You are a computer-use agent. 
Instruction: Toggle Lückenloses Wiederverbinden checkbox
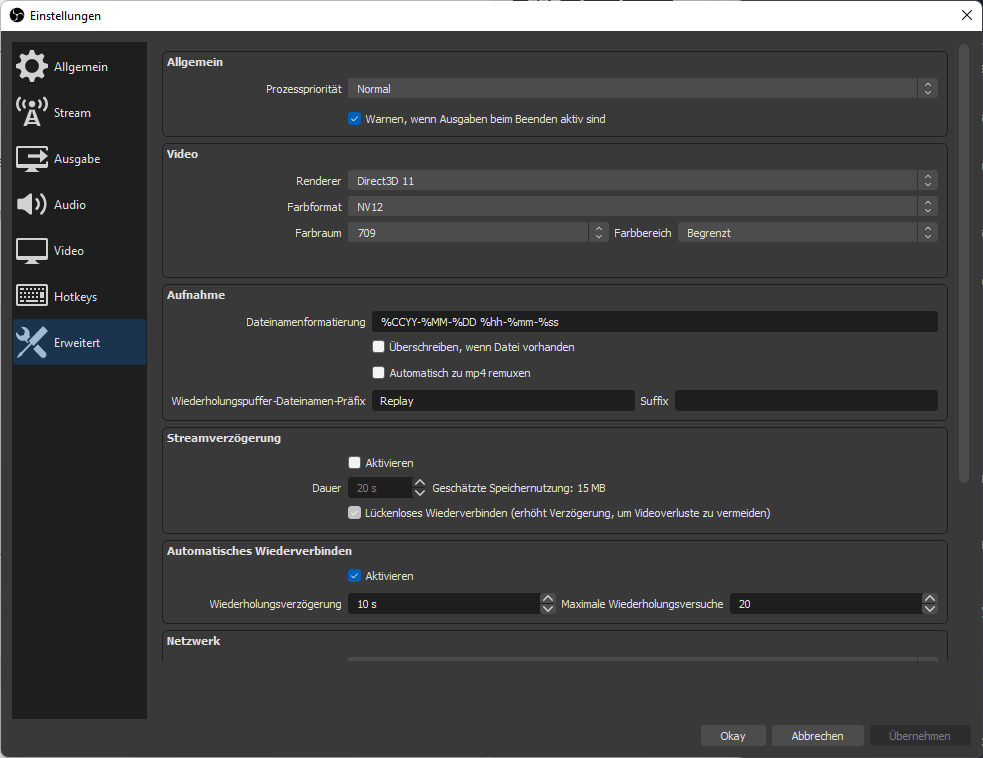[x=354, y=513]
